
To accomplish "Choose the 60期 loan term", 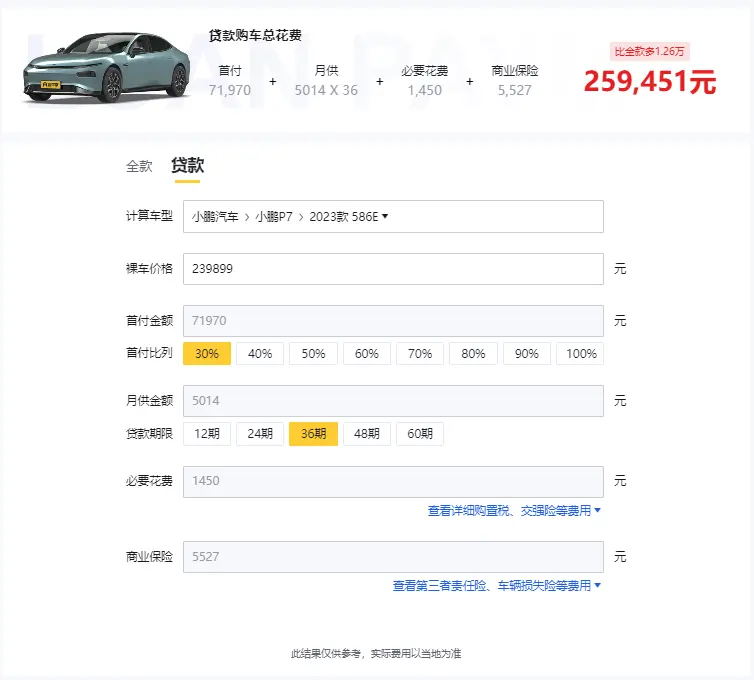I will point(420,434).
